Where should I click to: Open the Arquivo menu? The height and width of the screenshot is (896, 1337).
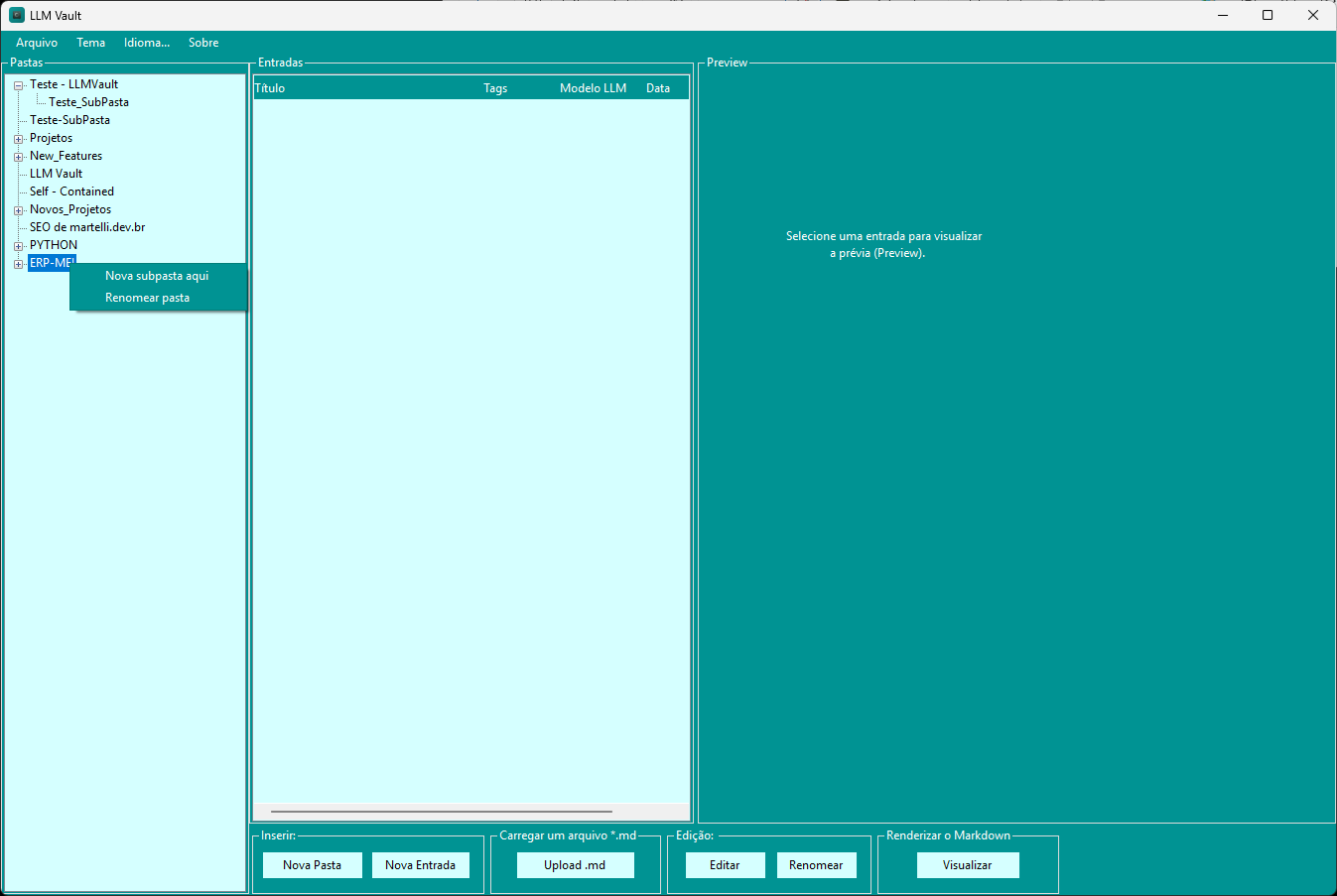tap(37, 43)
